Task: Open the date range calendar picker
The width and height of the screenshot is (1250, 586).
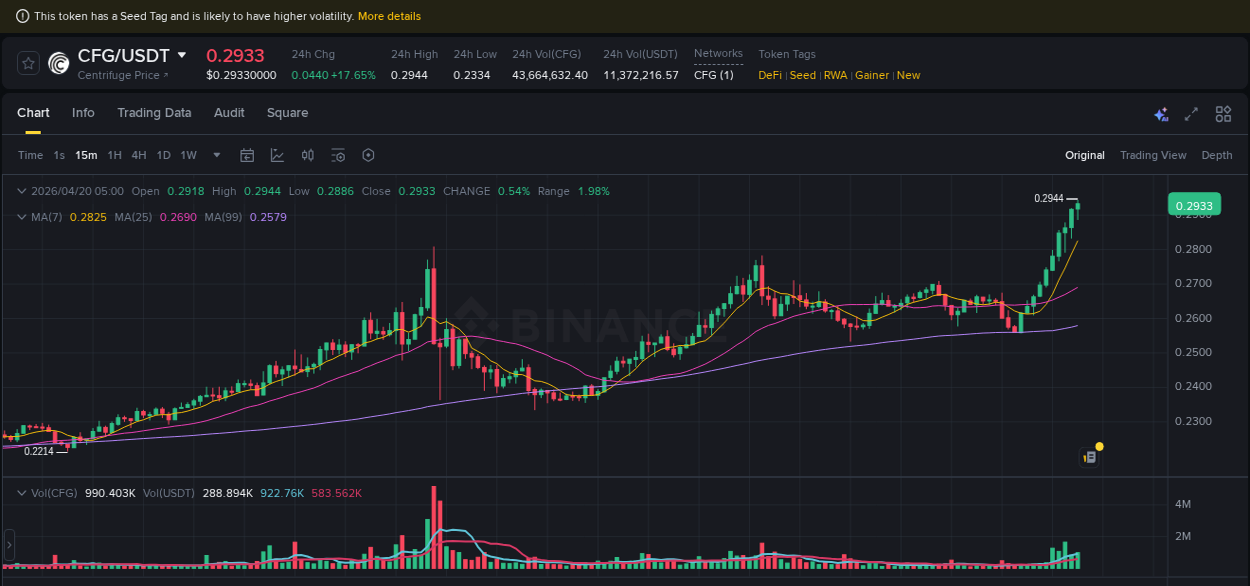Action: coord(247,155)
